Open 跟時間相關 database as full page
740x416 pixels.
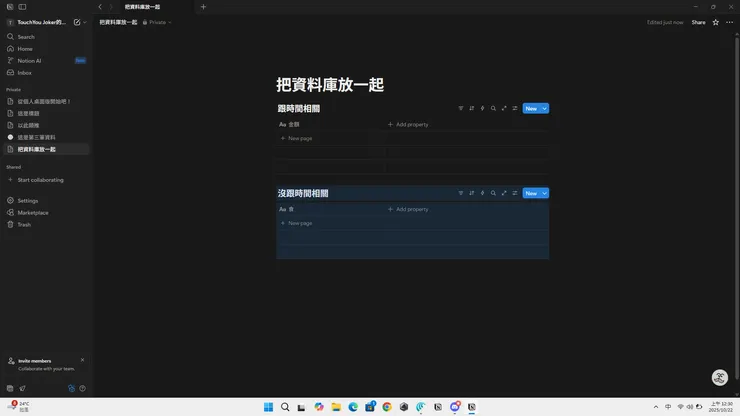point(504,108)
